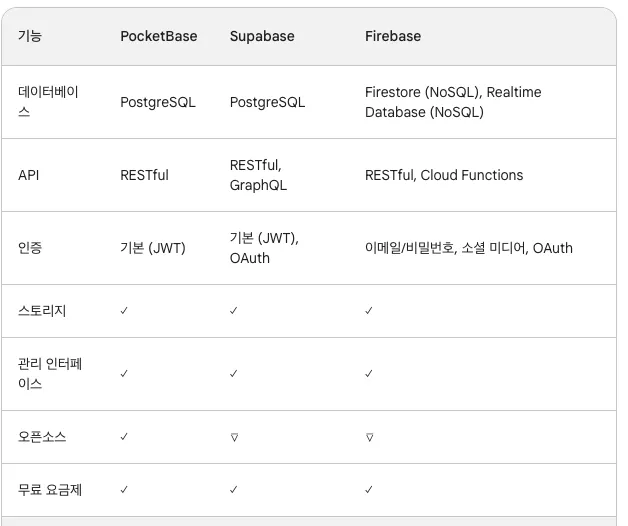Click Supabase storage checkmark
628x526 pixels.
(x=233, y=310)
